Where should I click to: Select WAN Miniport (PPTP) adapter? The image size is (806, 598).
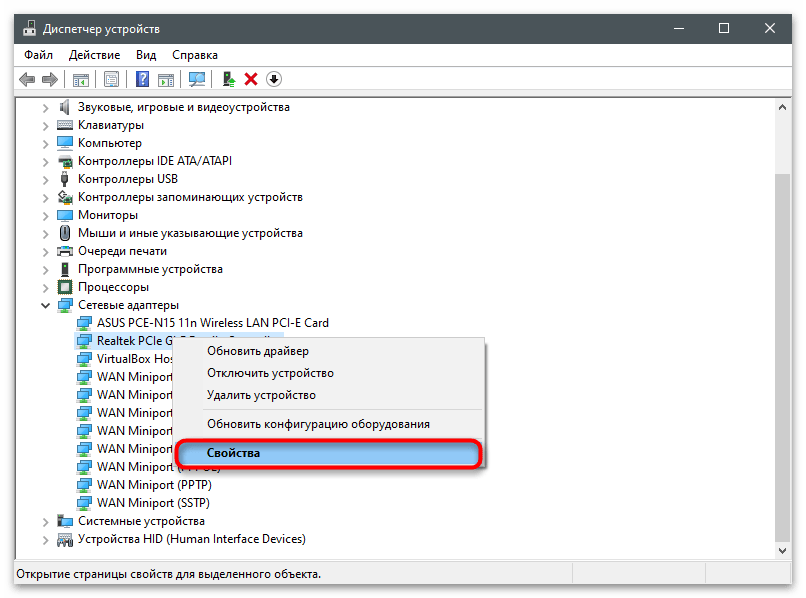tap(154, 485)
